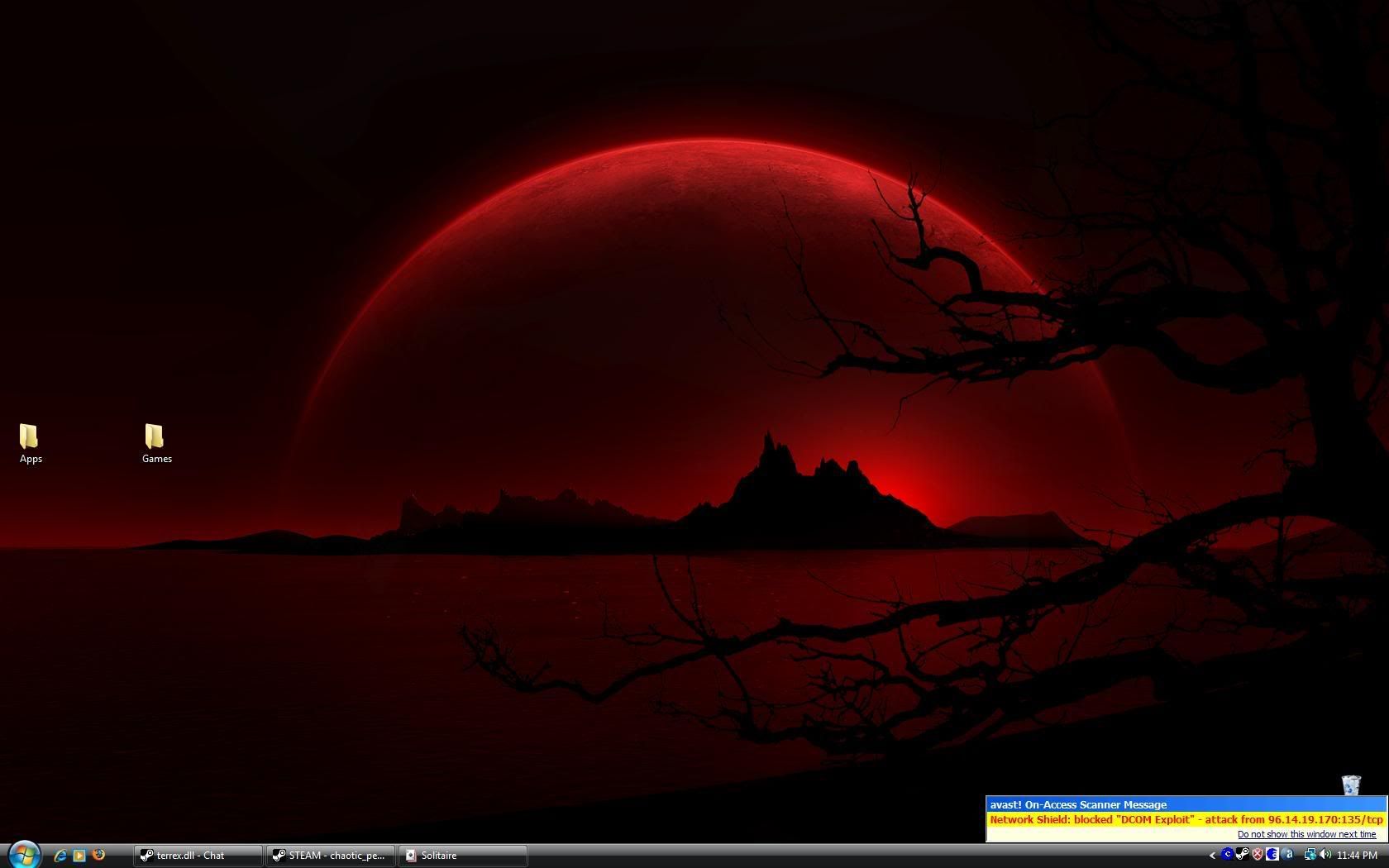Click the Windows Security alert shield icon
This screenshot has width=1389, height=868.
point(1257,855)
